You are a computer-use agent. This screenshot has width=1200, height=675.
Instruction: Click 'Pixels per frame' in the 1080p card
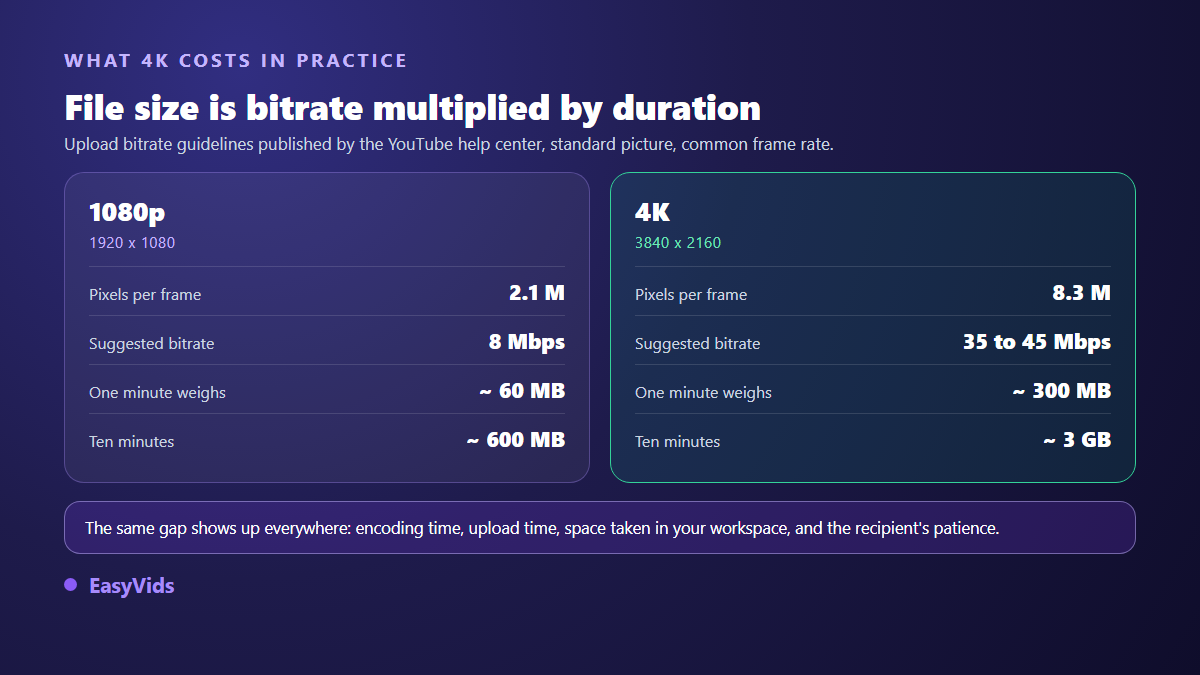coord(145,295)
